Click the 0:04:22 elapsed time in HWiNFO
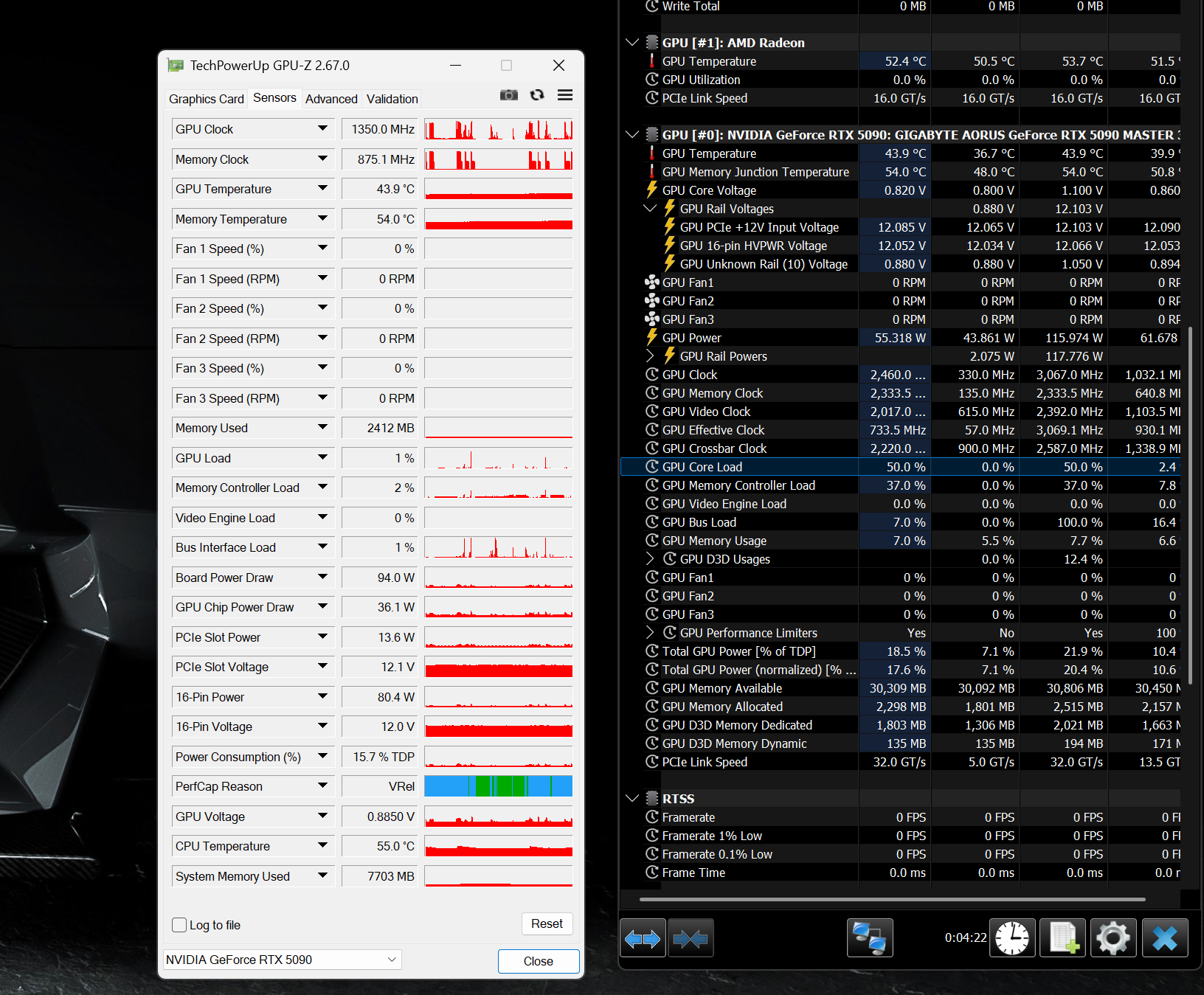 966,938
